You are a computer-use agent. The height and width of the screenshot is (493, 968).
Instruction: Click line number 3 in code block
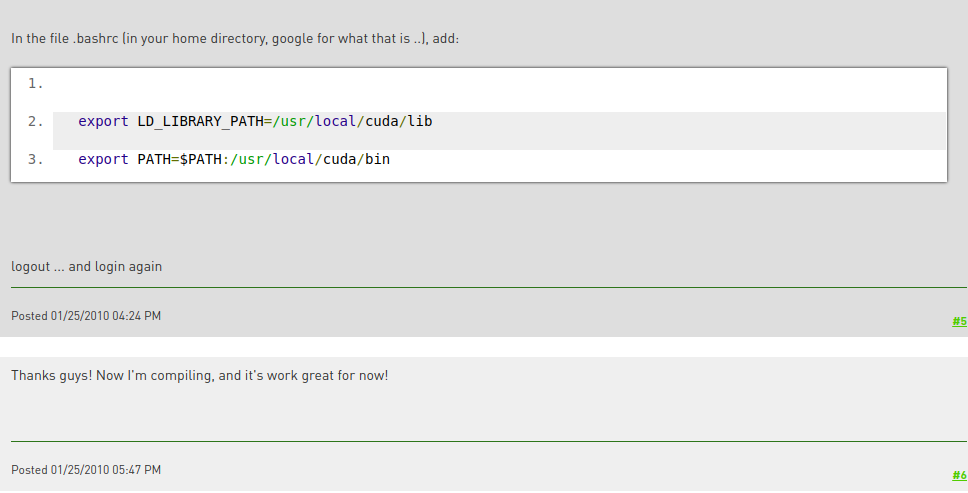(35, 159)
